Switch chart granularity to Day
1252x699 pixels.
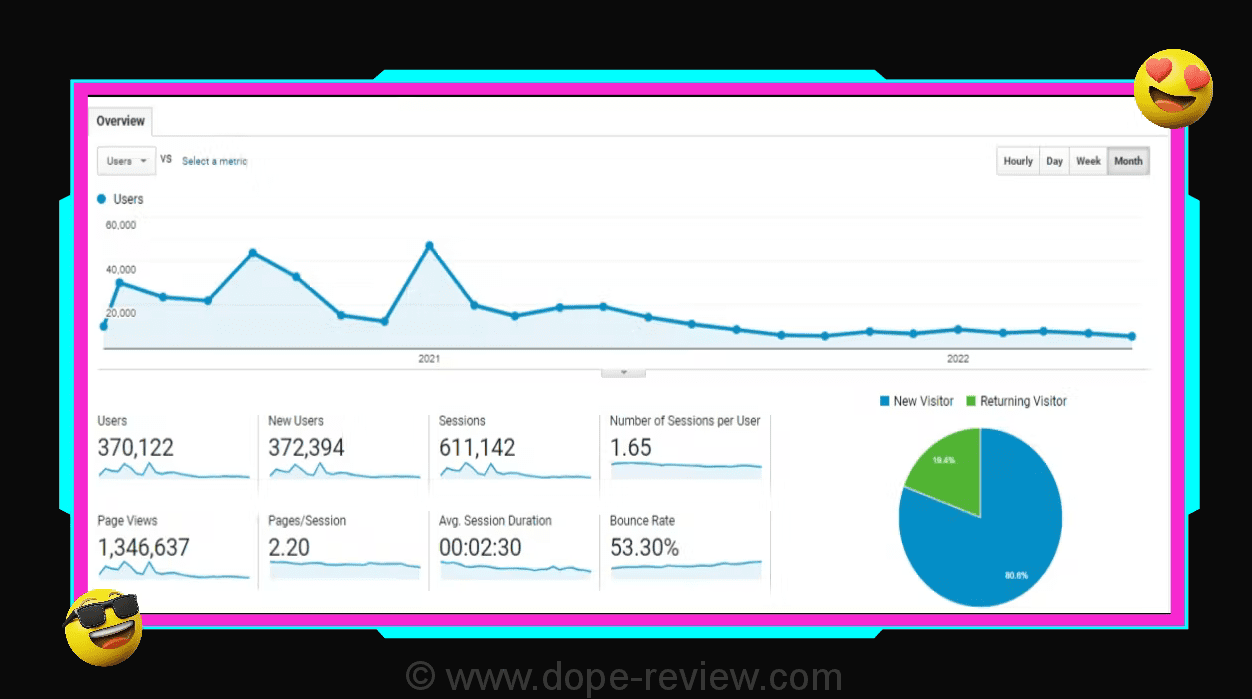click(1054, 161)
